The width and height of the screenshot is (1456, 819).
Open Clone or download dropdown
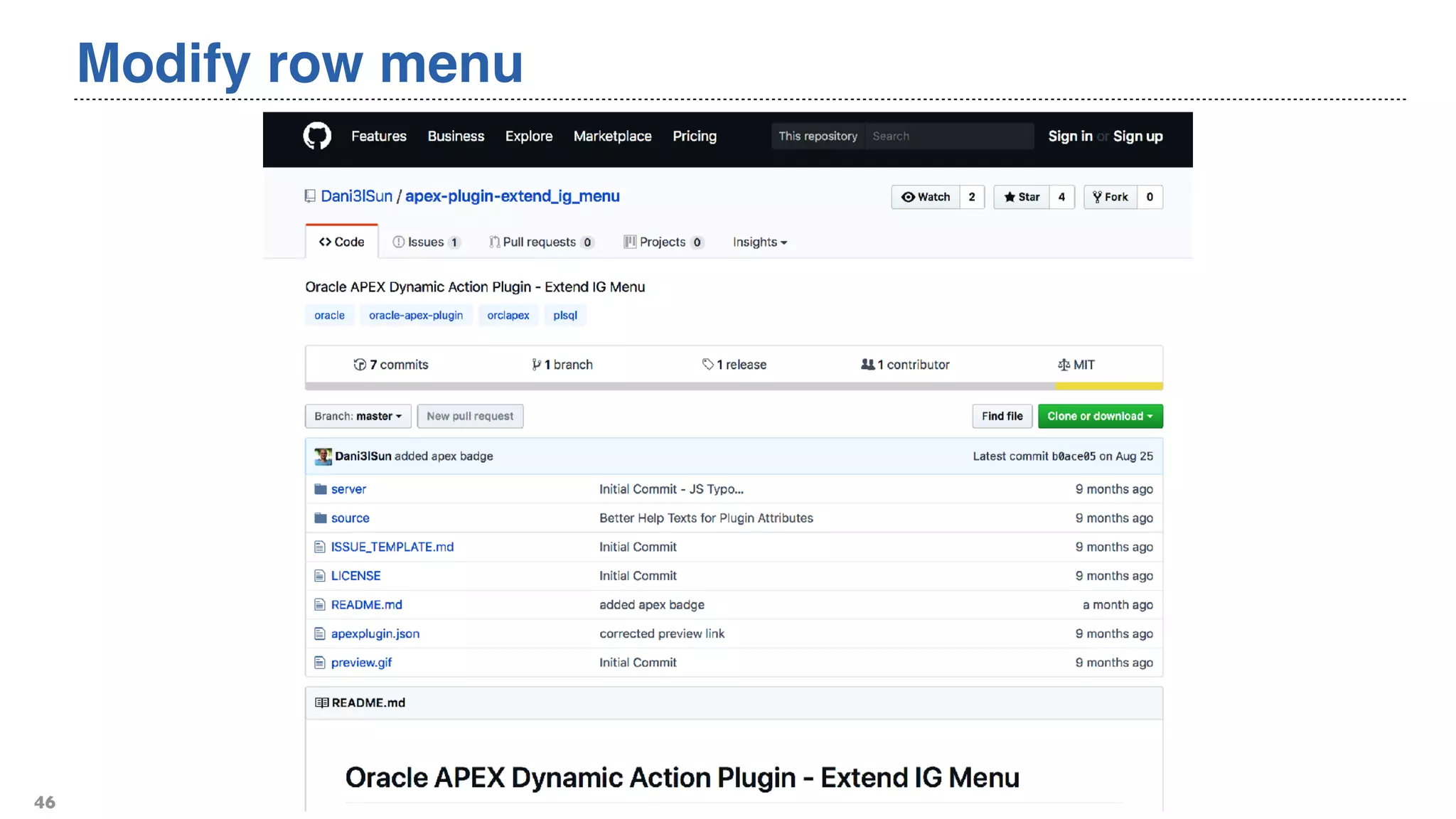coord(1101,416)
